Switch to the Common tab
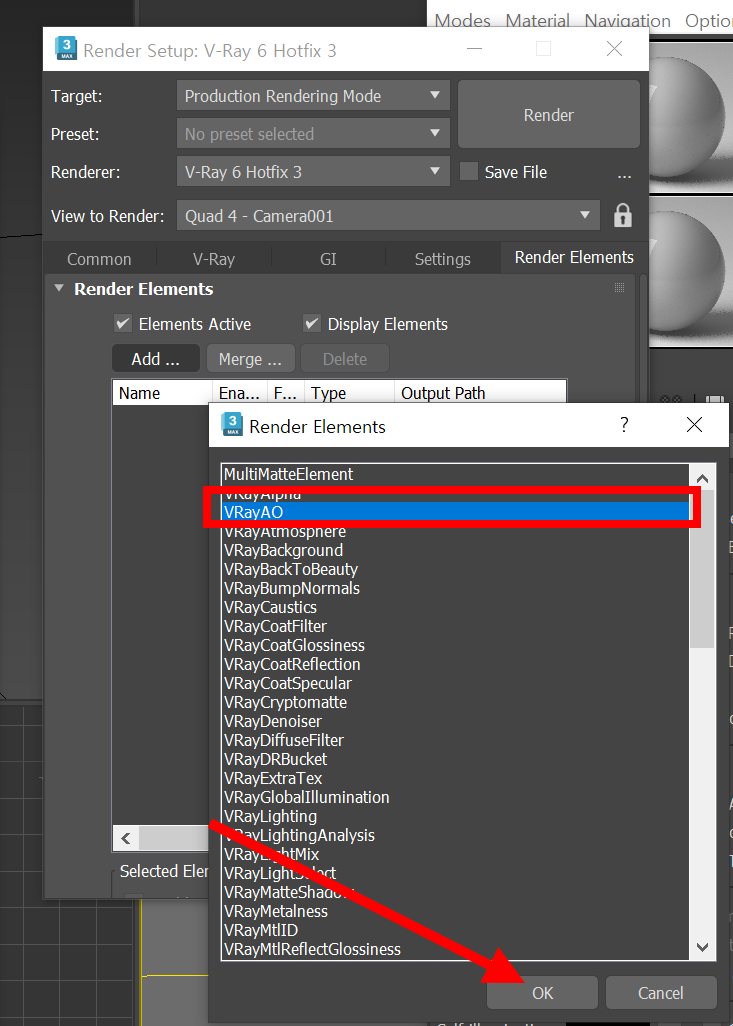 tap(99, 259)
